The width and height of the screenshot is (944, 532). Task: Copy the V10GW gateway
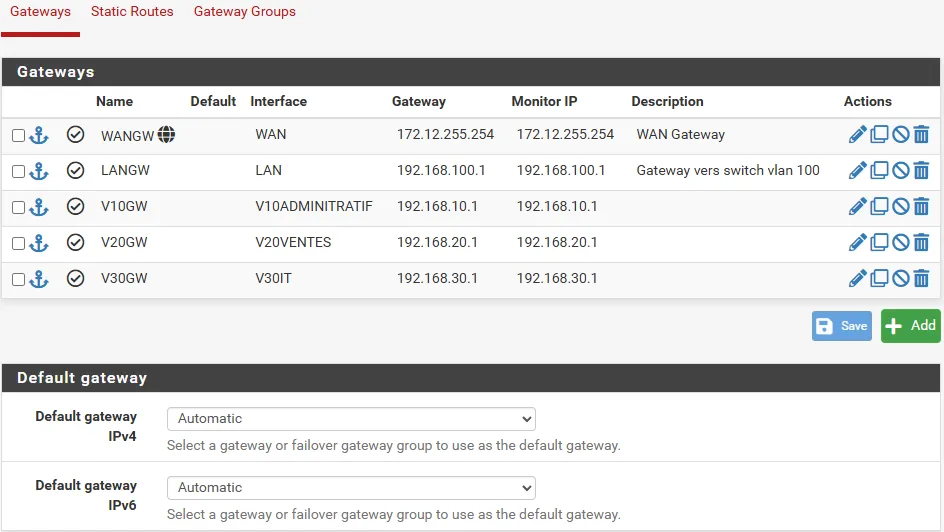pyautogui.click(x=879, y=206)
